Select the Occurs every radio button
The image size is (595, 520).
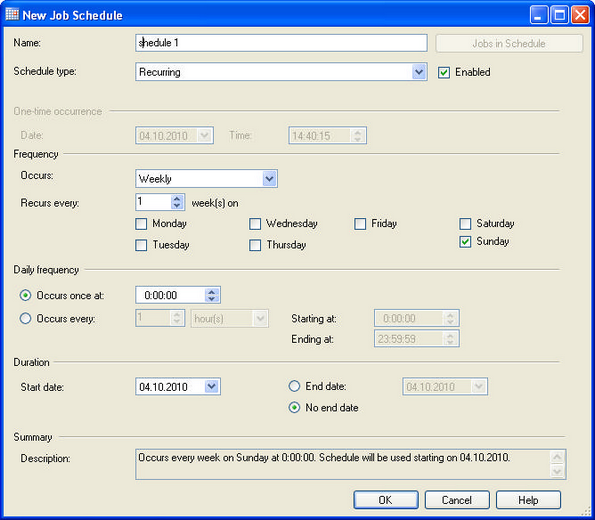pos(25,318)
